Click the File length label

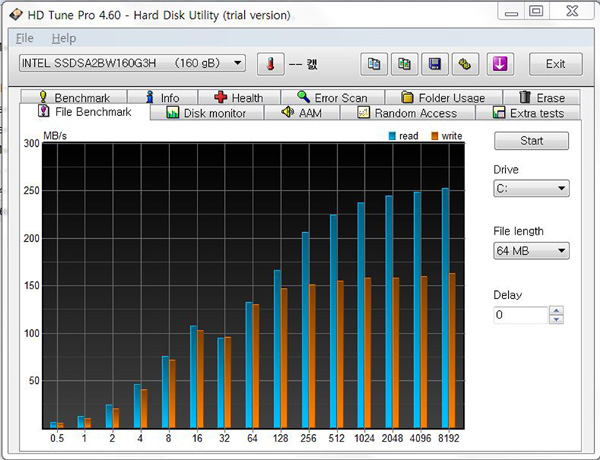pos(518,231)
